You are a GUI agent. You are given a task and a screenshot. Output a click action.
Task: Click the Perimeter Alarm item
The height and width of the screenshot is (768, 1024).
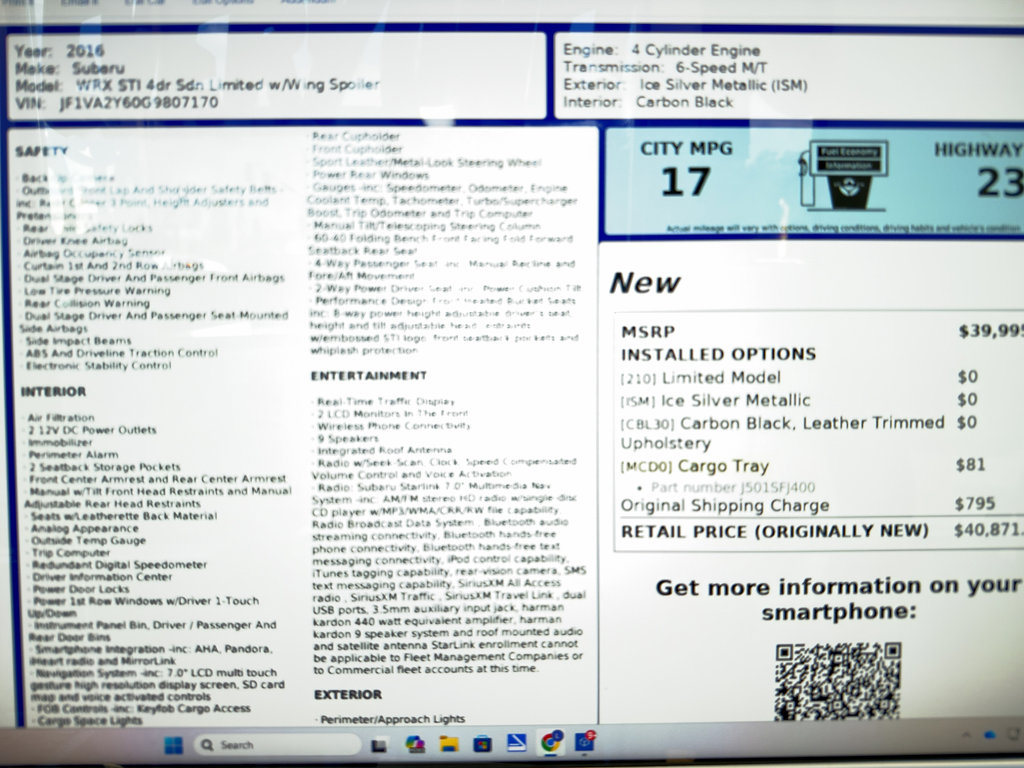73,455
